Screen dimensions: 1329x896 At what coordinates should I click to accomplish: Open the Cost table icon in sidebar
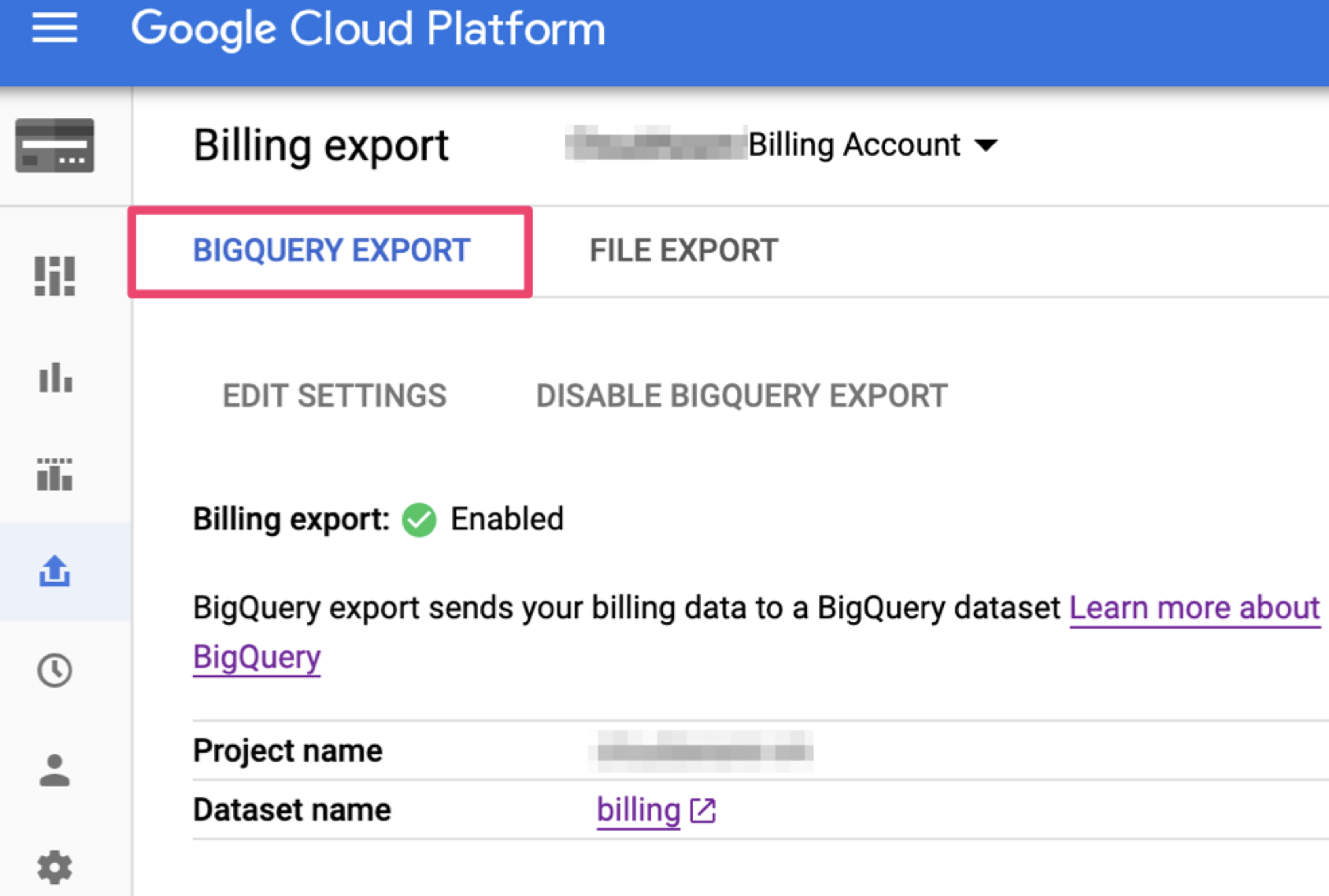coord(54,474)
